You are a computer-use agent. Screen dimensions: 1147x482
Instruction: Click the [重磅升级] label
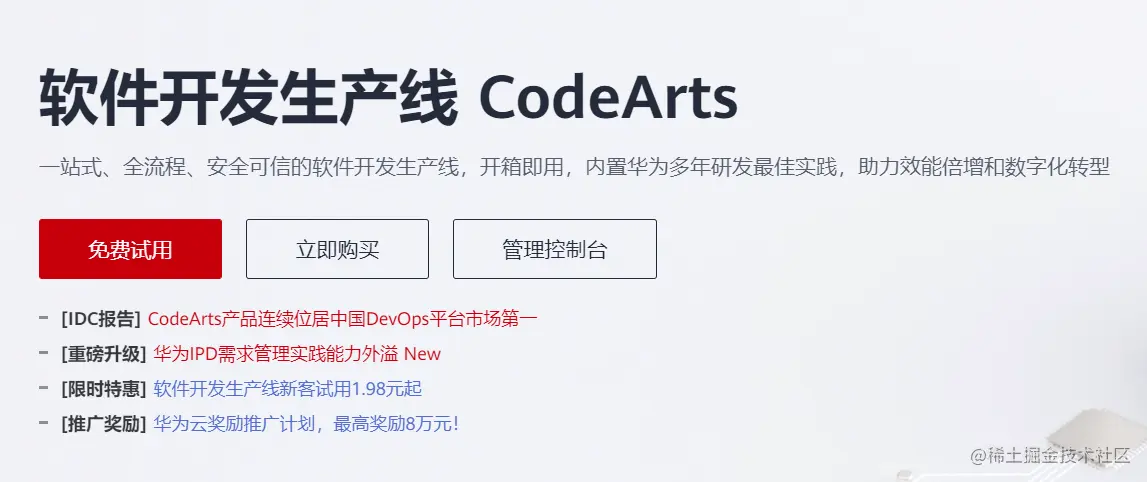[x=104, y=354]
